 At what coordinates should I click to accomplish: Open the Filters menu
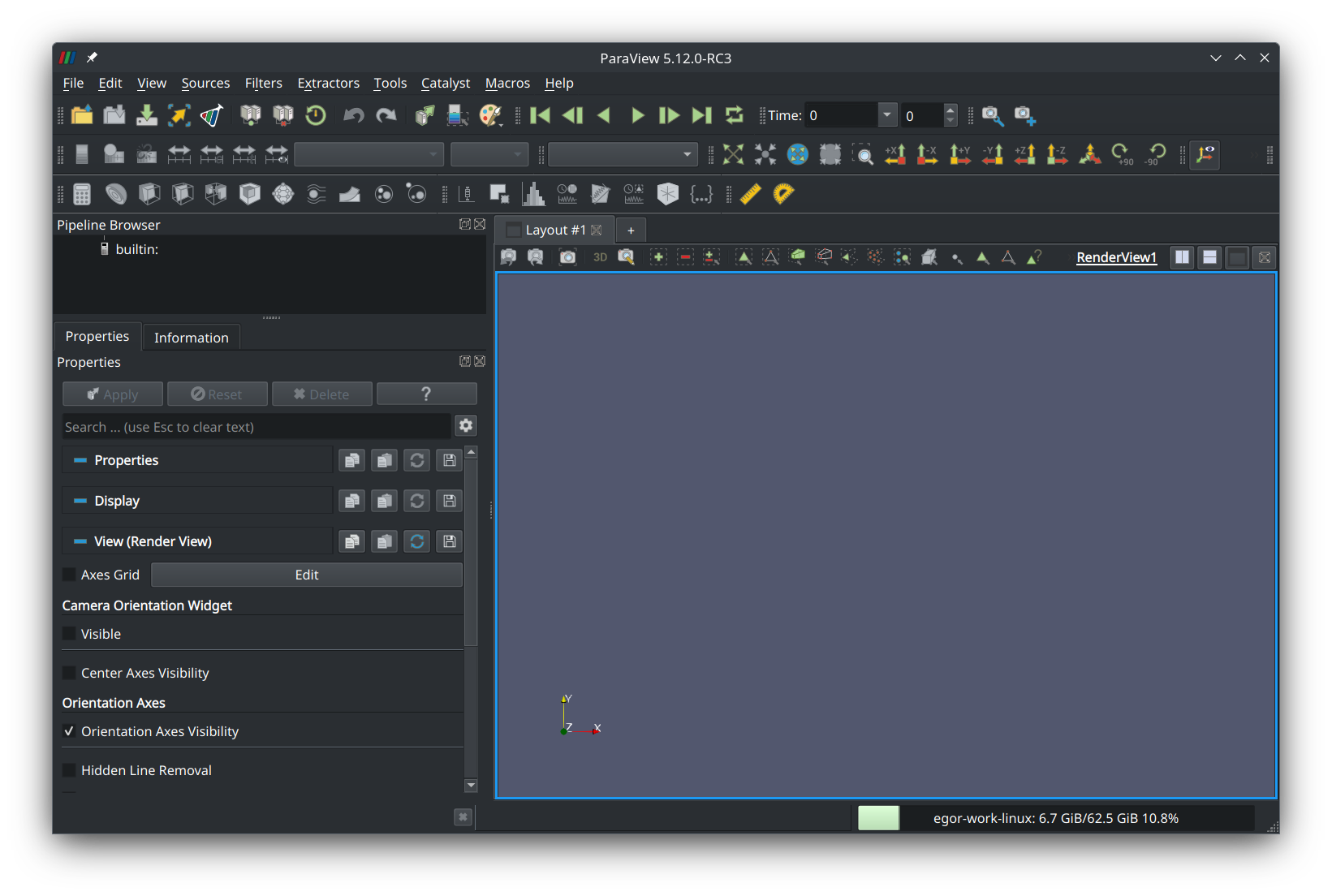coord(264,83)
